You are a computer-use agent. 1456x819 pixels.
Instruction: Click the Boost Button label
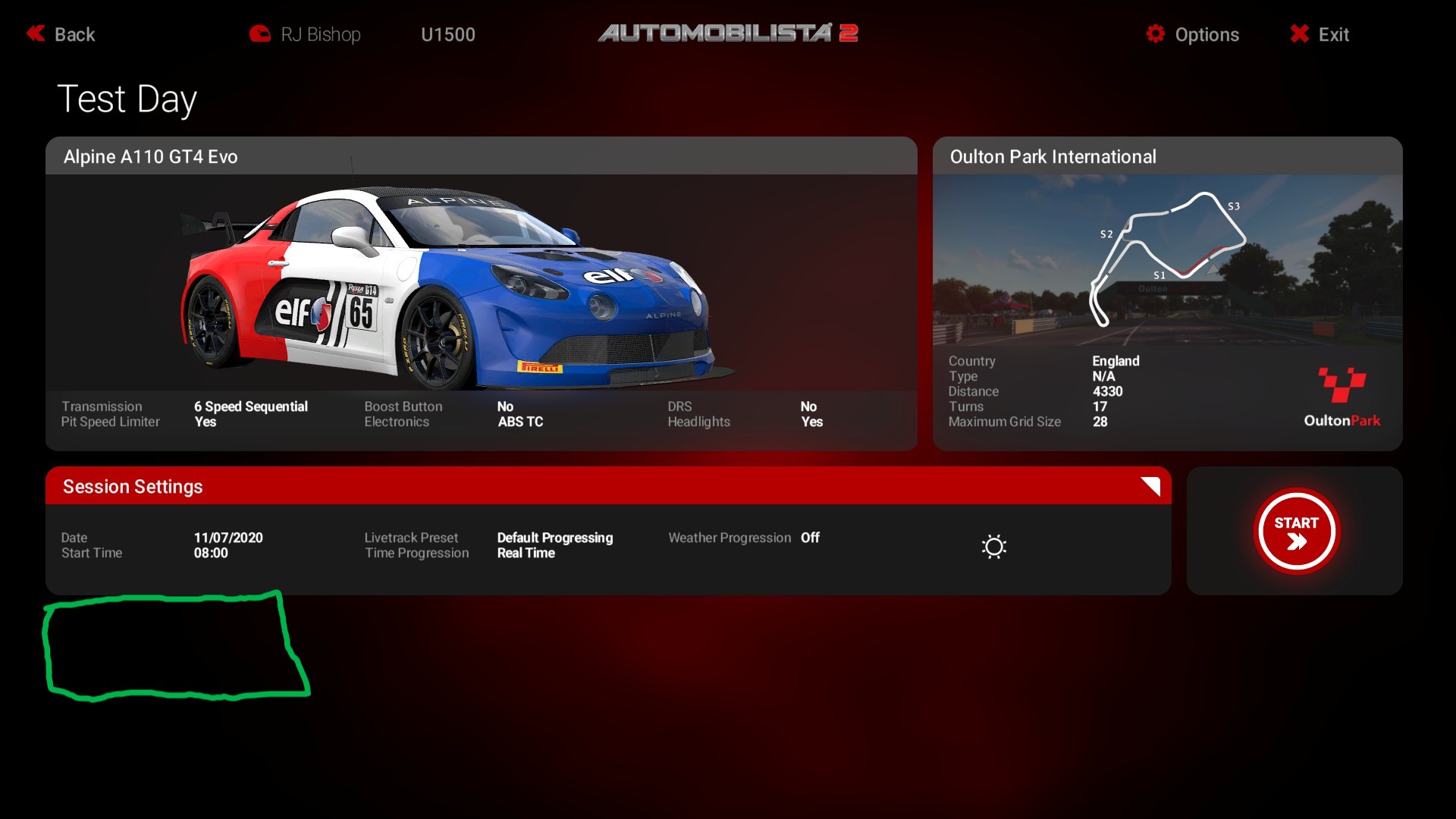403,406
